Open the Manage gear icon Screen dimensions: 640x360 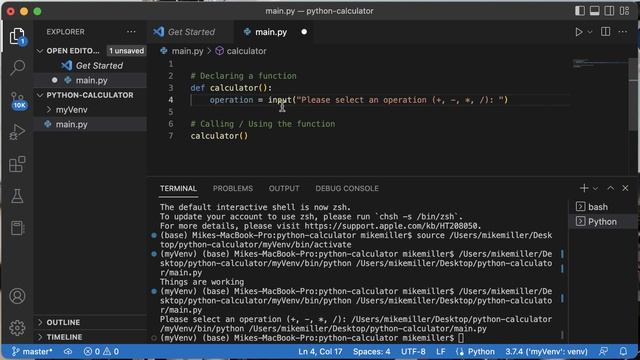click(17, 328)
